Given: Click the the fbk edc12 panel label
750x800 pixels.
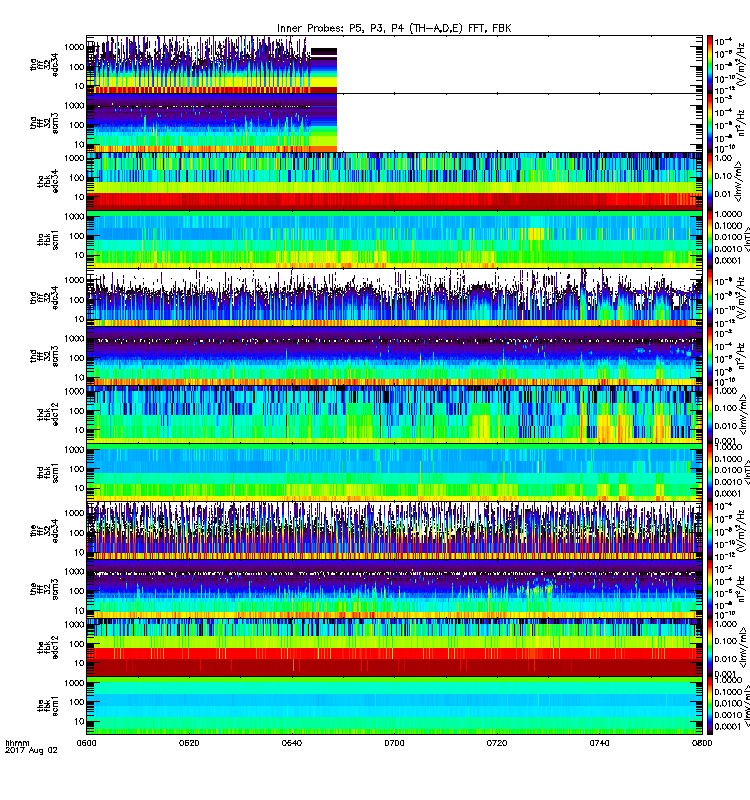Looking at the screenshot, I should (x=48, y=647).
